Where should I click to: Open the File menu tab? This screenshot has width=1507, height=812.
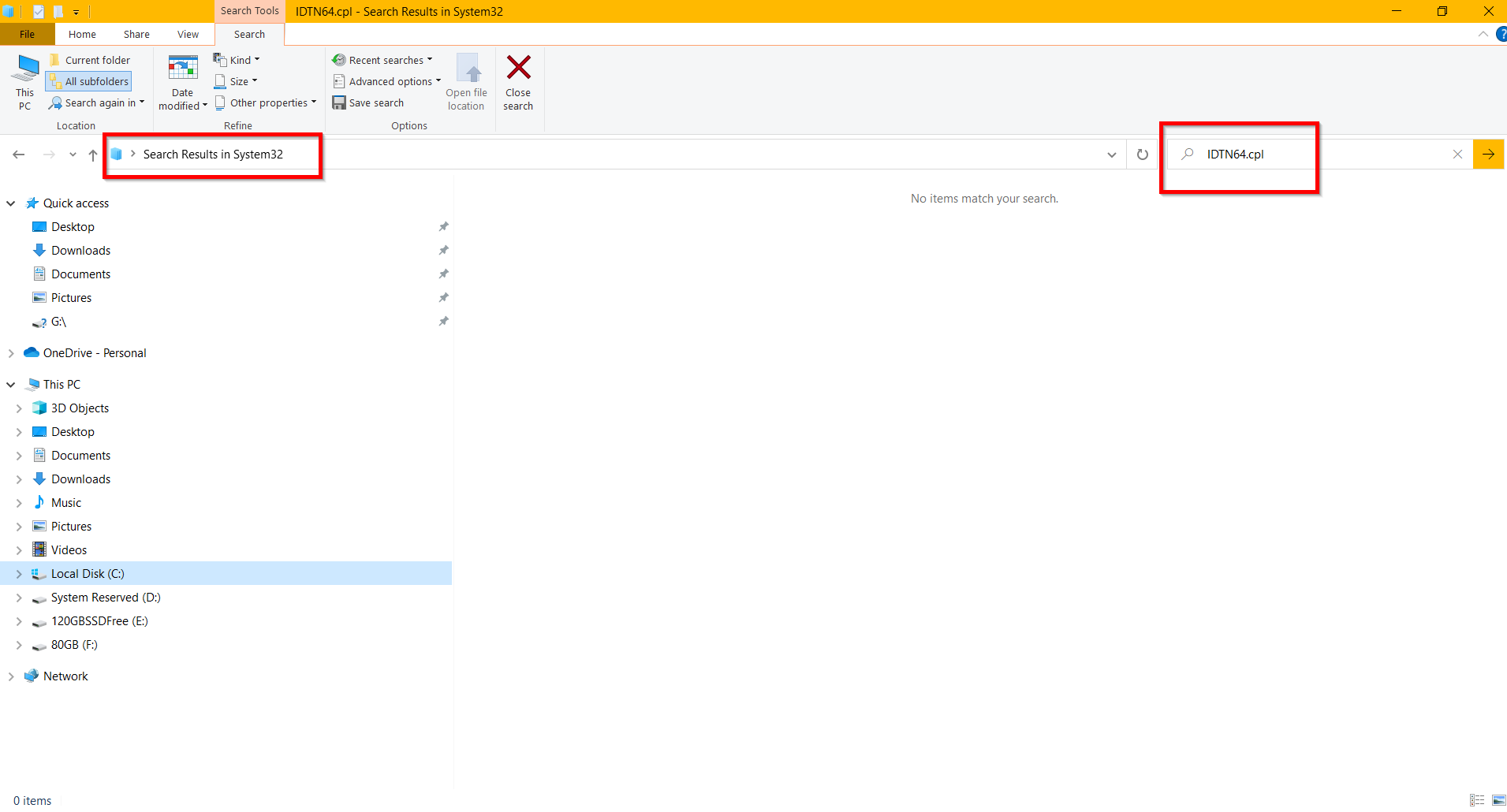click(x=28, y=34)
